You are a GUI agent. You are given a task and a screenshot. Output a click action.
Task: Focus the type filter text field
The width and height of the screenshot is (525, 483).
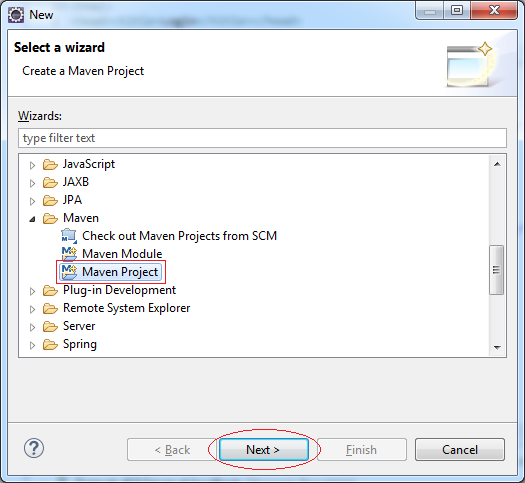pyautogui.click(x=262, y=138)
